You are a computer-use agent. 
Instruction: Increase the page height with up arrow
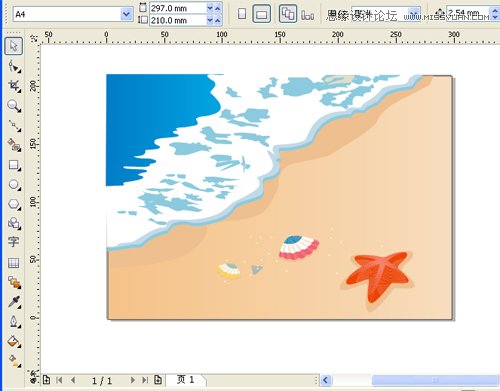(218, 20)
